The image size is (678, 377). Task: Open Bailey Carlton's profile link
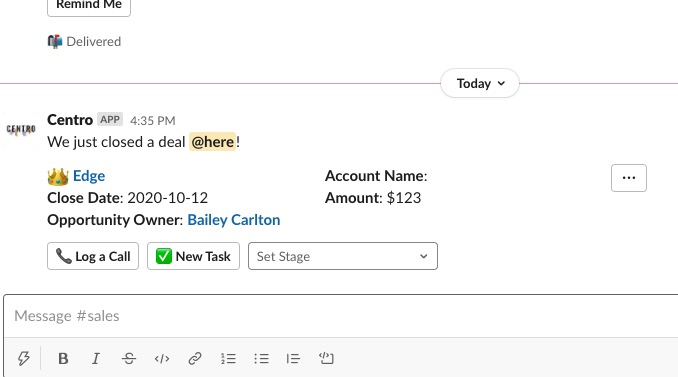233,220
